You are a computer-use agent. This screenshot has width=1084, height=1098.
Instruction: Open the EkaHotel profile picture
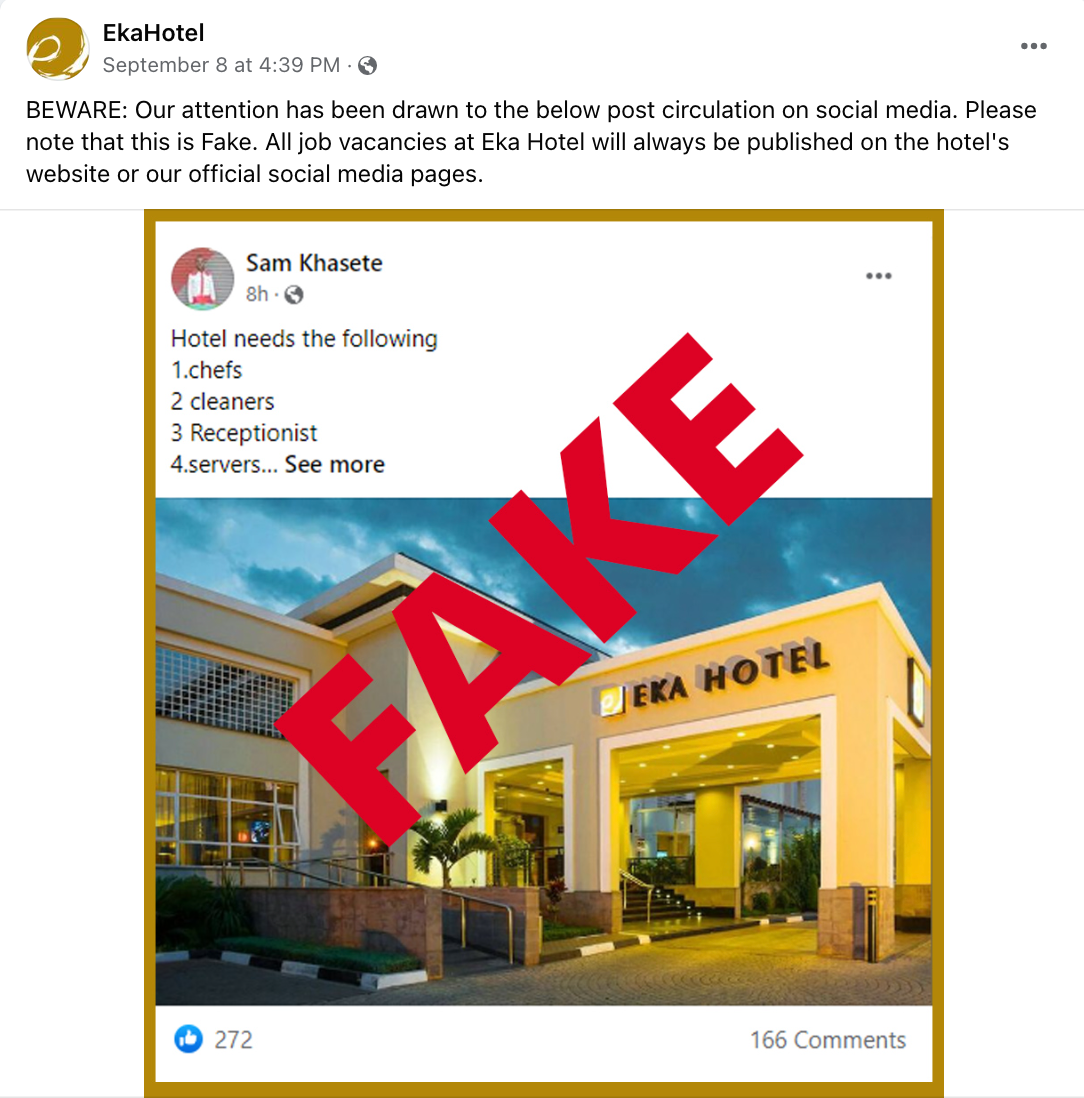pyautogui.click(x=57, y=48)
